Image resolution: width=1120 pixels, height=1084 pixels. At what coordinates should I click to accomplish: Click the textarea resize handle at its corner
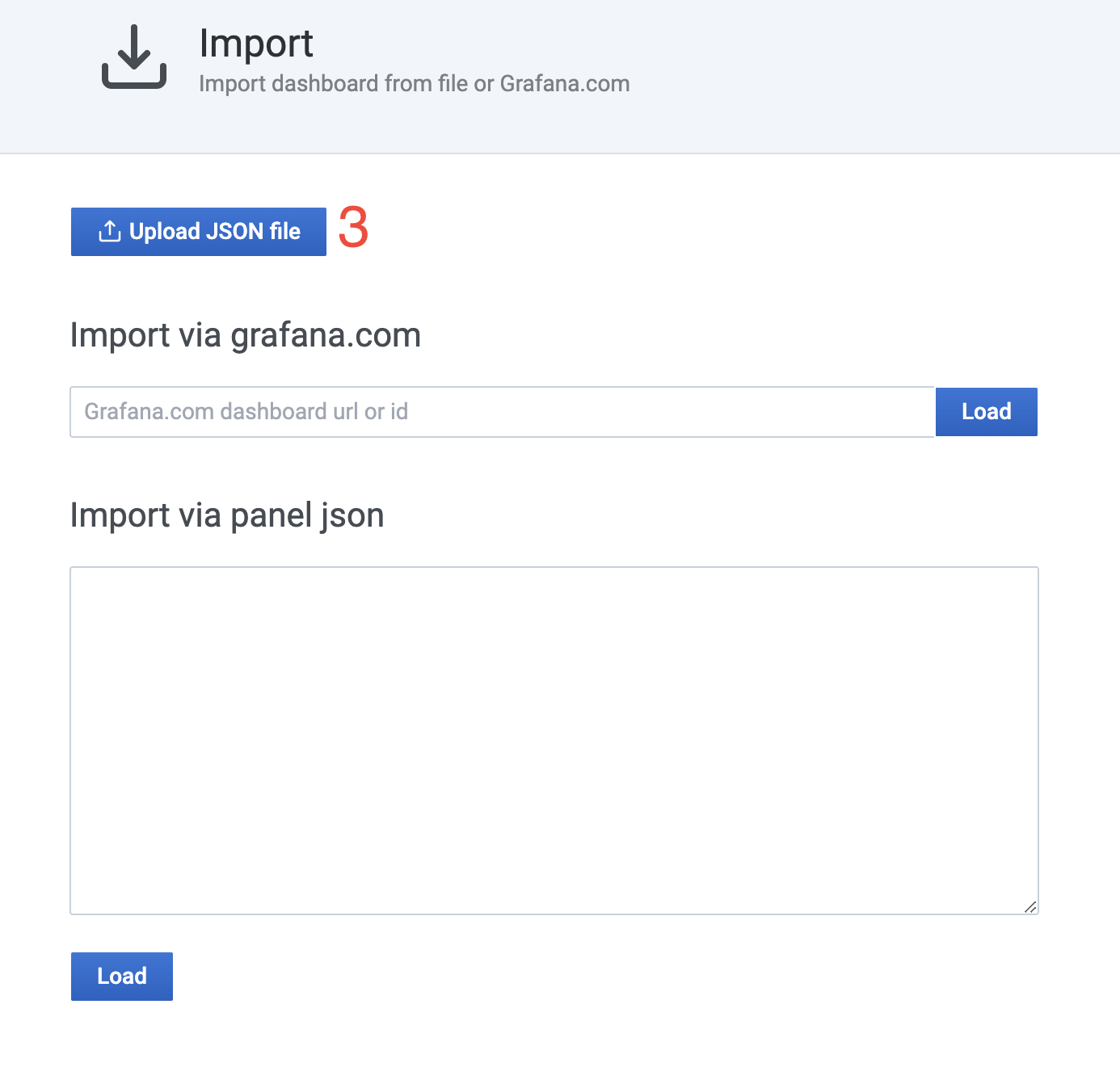(x=1031, y=908)
